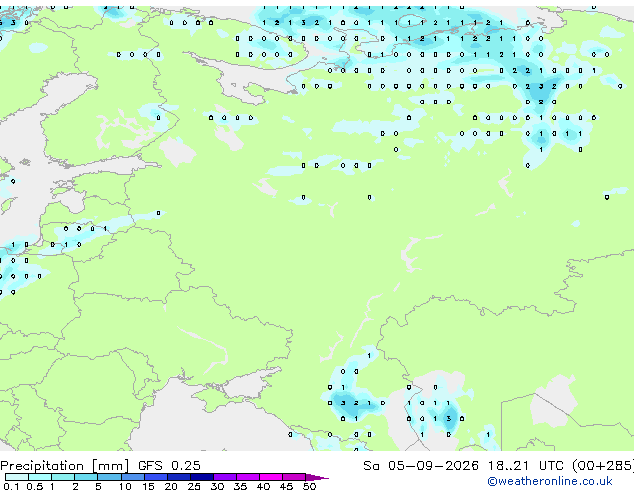634x490 pixels.
Task: Click the 35–40 mm legend color swatch
Action: coord(248,477)
